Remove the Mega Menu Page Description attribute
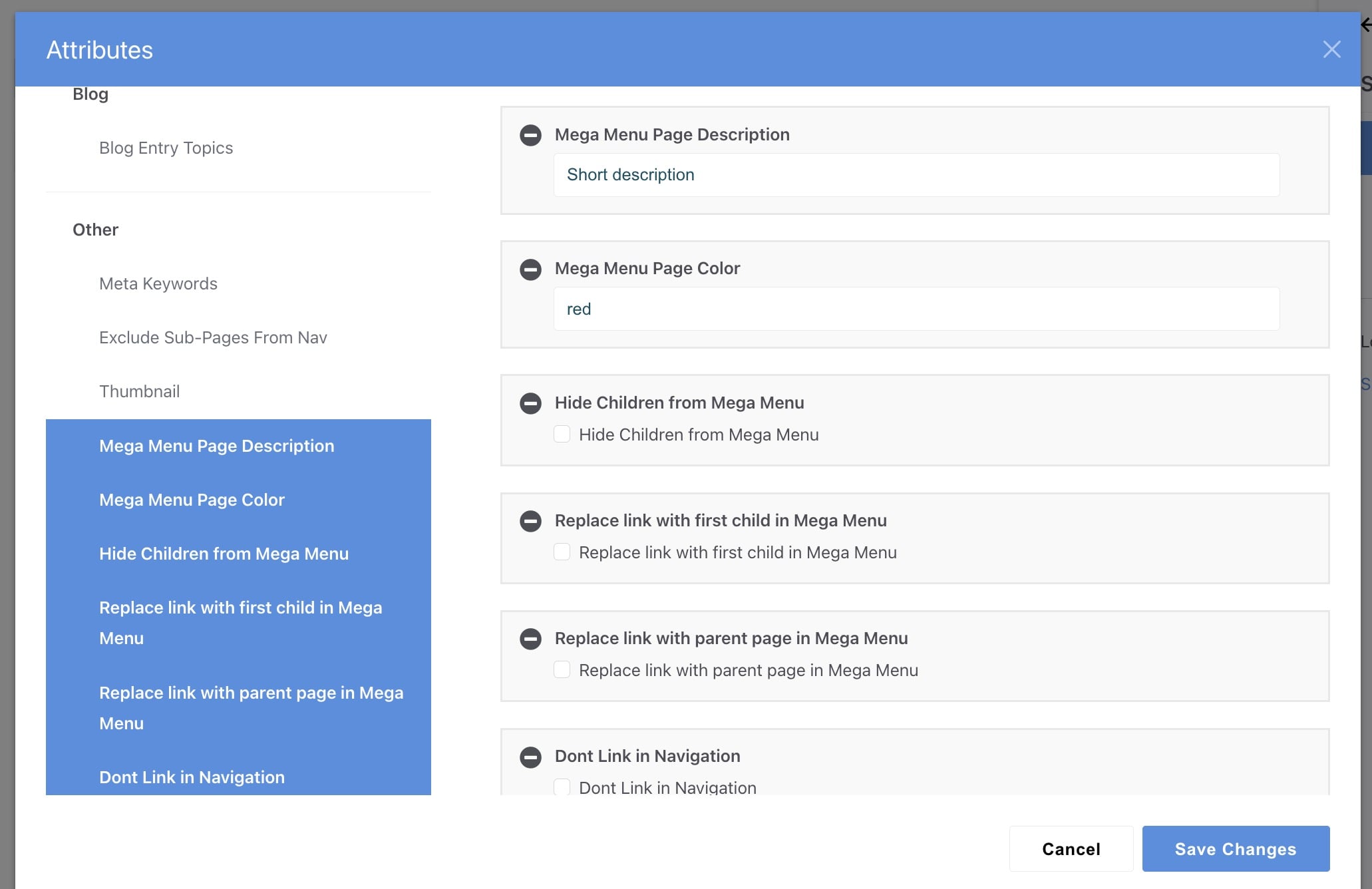 (x=530, y=135)
